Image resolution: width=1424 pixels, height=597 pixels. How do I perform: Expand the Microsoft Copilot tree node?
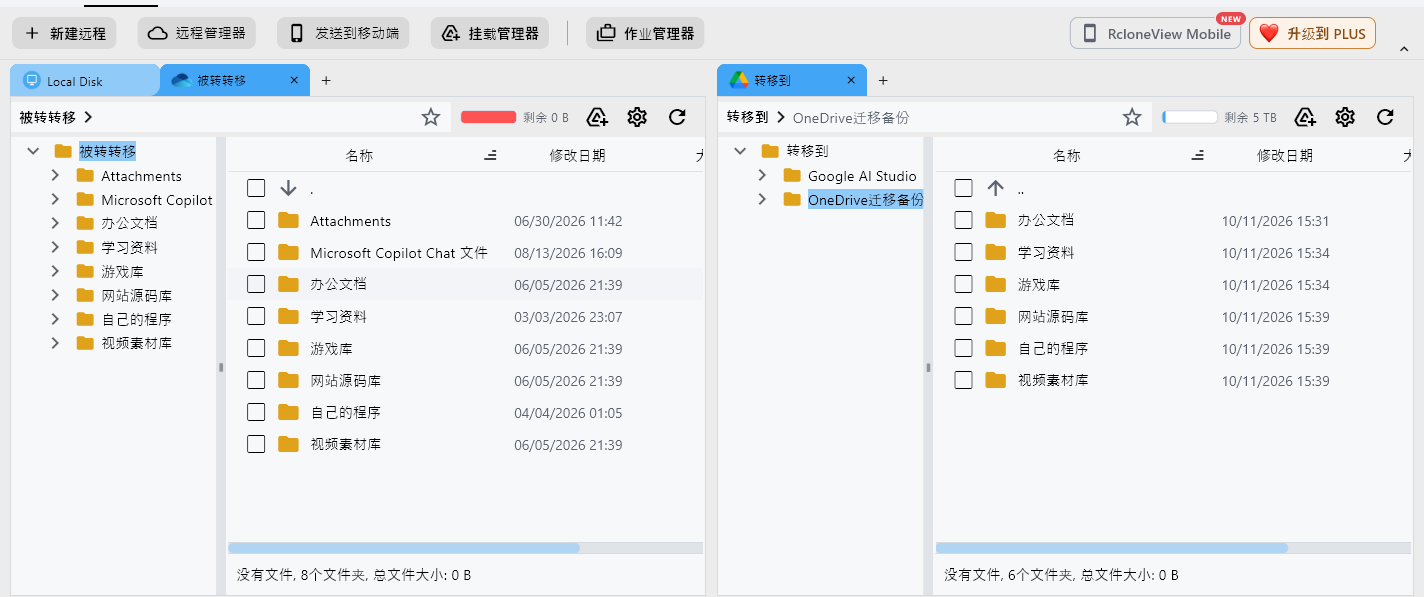coord(55,199)
